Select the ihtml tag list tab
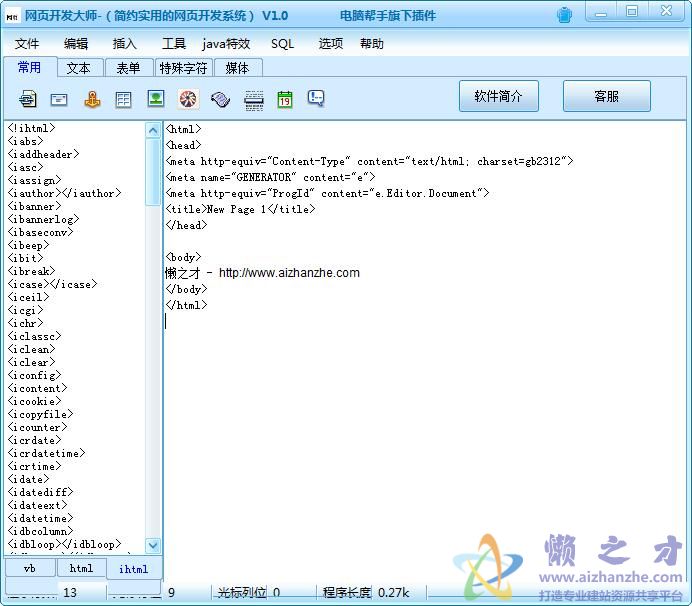The image size is (692, 606). click(x=134, y=569)
